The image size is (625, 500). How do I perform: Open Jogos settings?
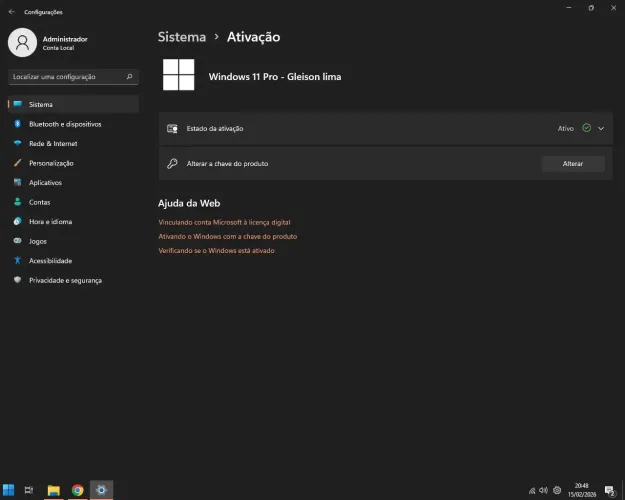[73, 241]
